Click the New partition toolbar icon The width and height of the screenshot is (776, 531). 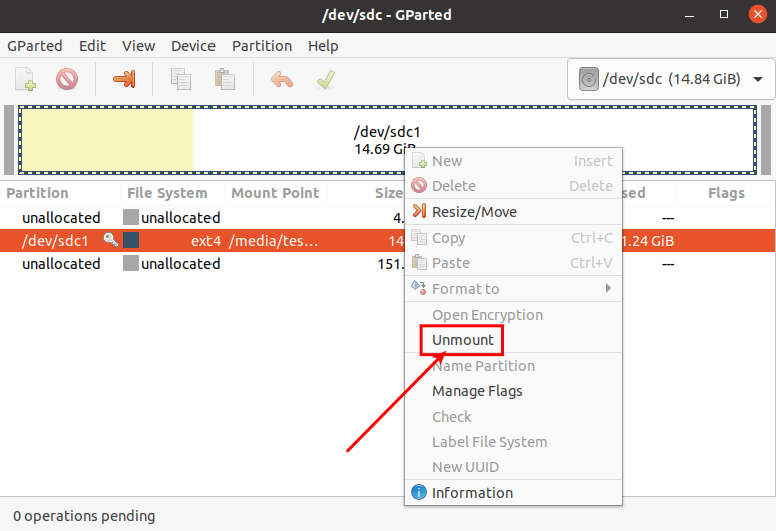(25, 79)
